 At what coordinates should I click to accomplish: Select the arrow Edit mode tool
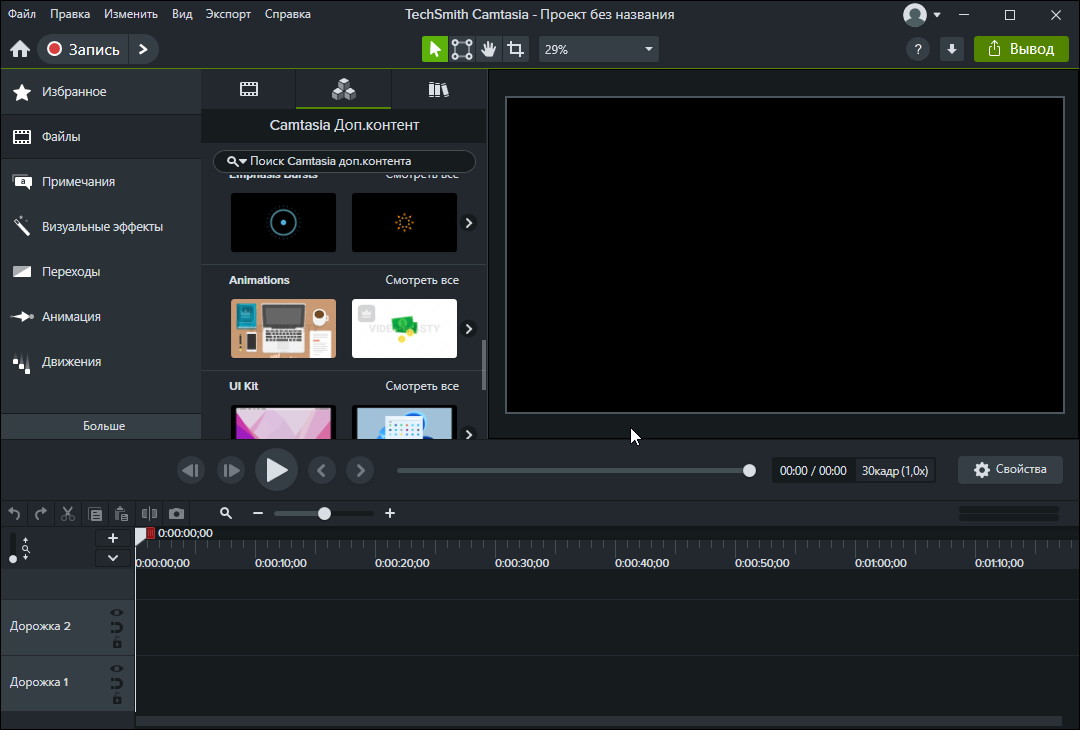point(435,49)
